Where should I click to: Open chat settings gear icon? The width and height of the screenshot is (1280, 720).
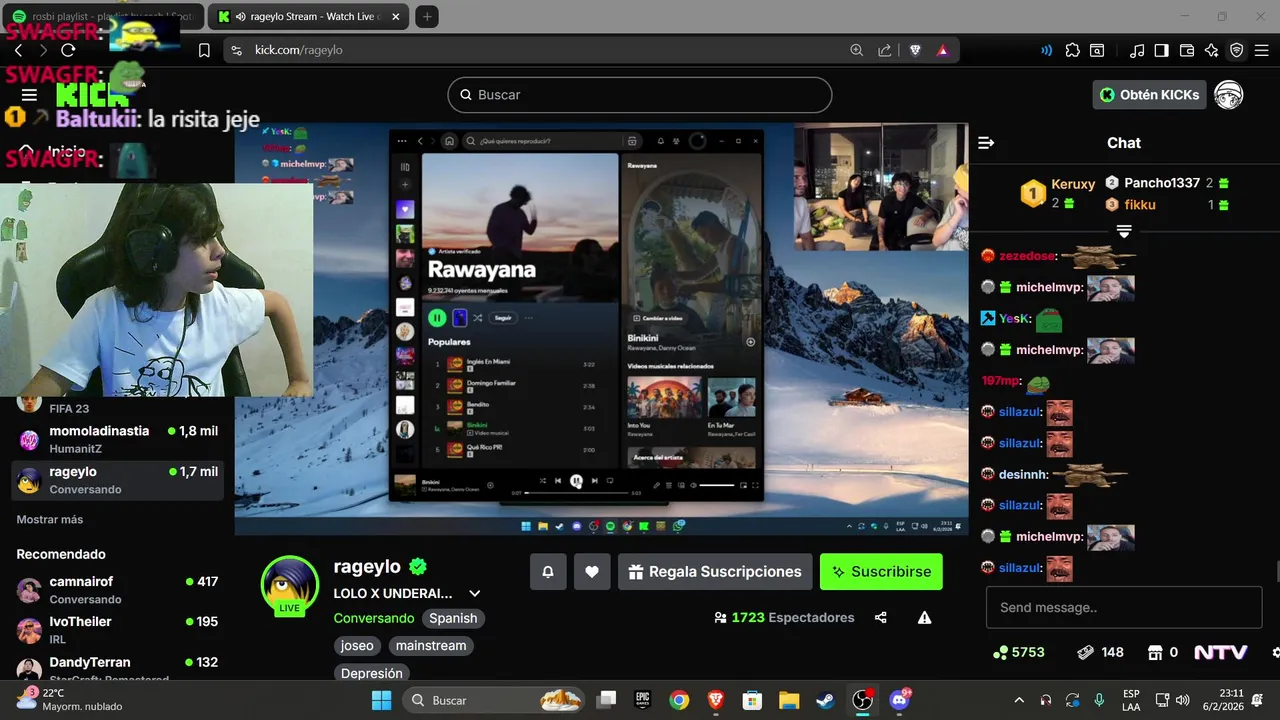click(1275, 652)
